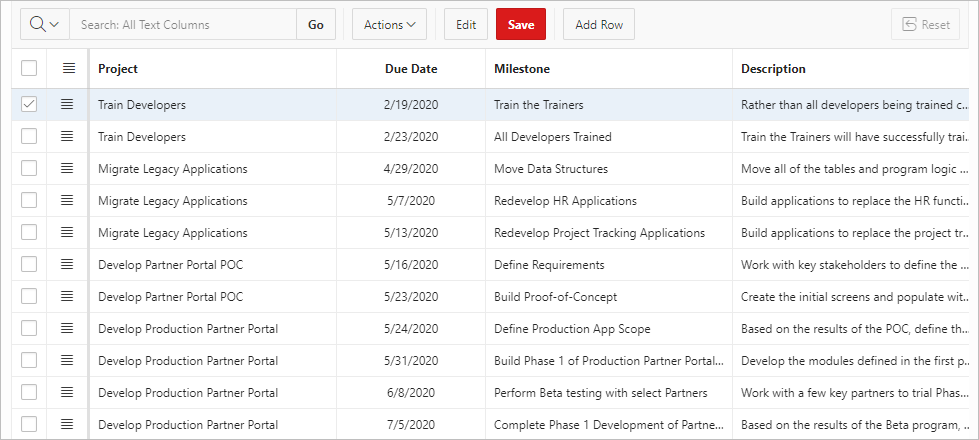Open the Actions dropdown menu
This screenshot has height=440, width=979.
coord(390,24)
